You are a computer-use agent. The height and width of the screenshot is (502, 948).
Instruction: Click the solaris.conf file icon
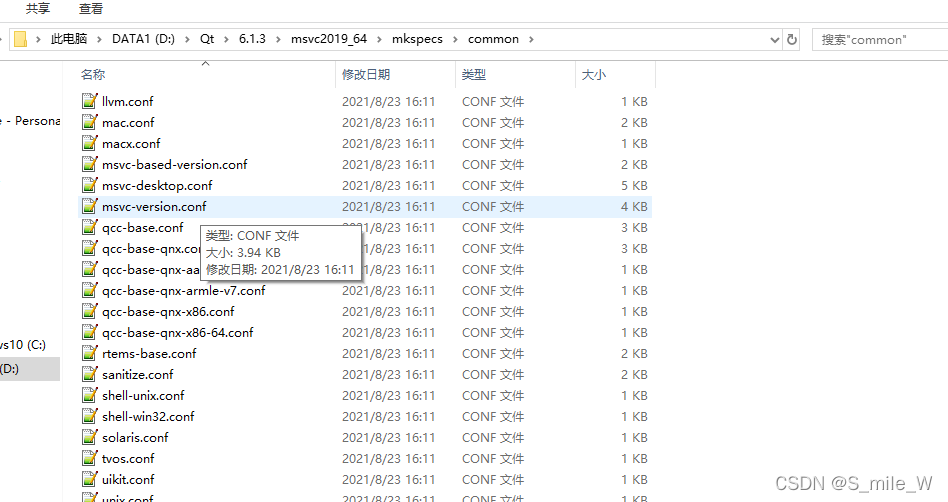point(89,437)
